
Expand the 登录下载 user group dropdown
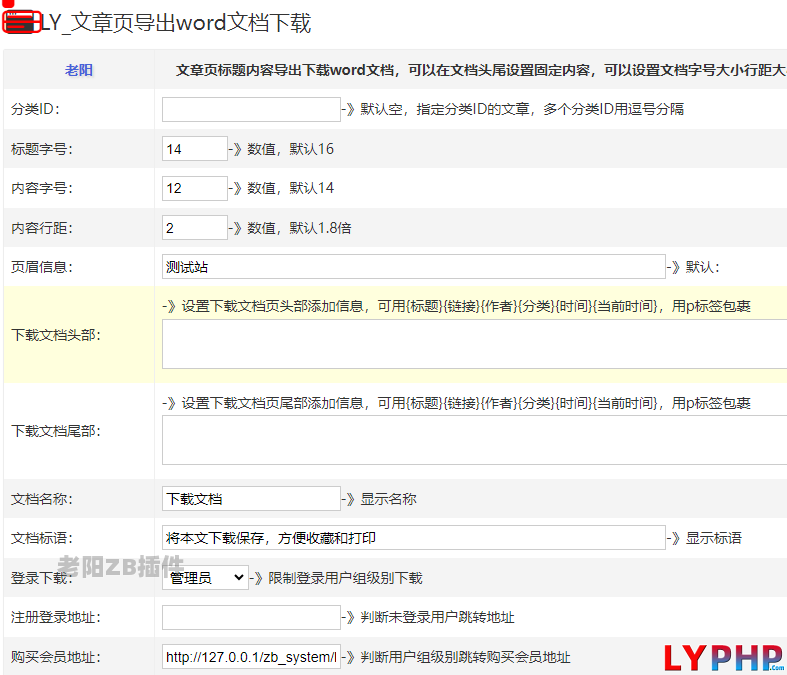point(205,577)
